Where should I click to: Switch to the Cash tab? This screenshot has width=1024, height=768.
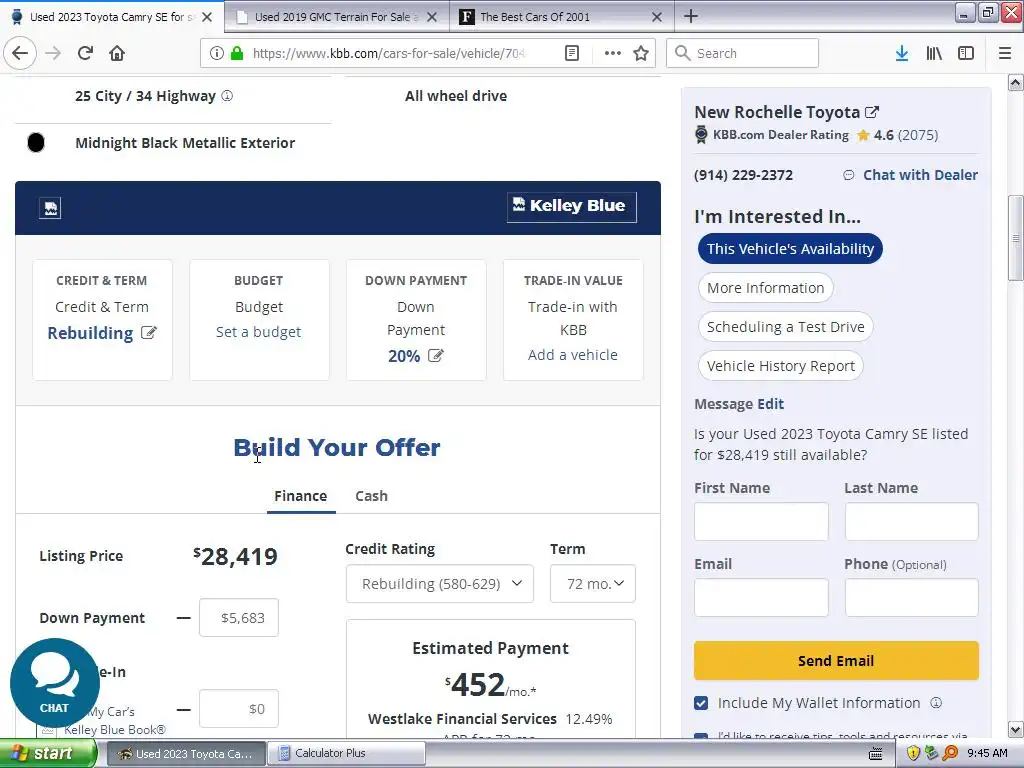(372, 496)
